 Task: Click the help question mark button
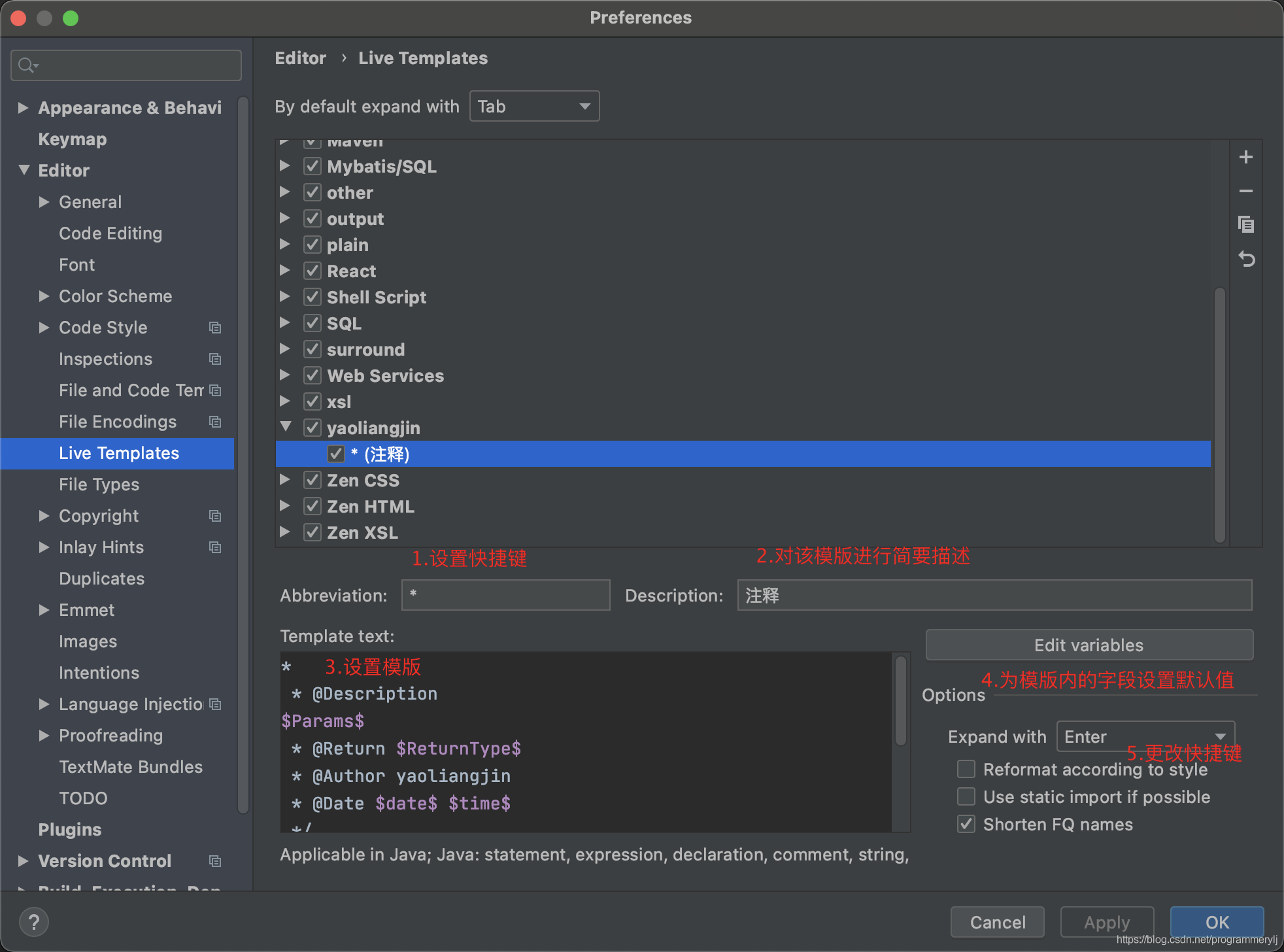pos(34,922)
